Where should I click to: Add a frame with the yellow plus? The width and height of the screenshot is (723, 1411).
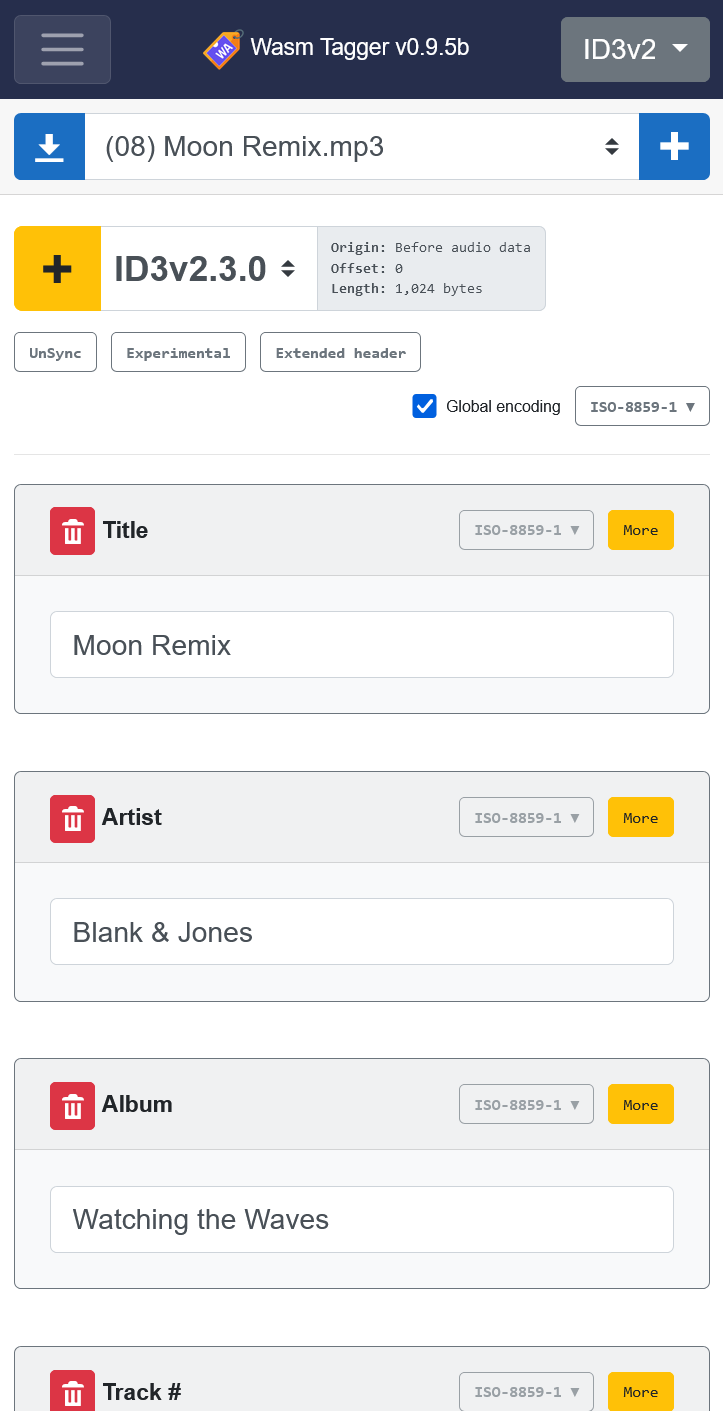(x=57, y=269)
